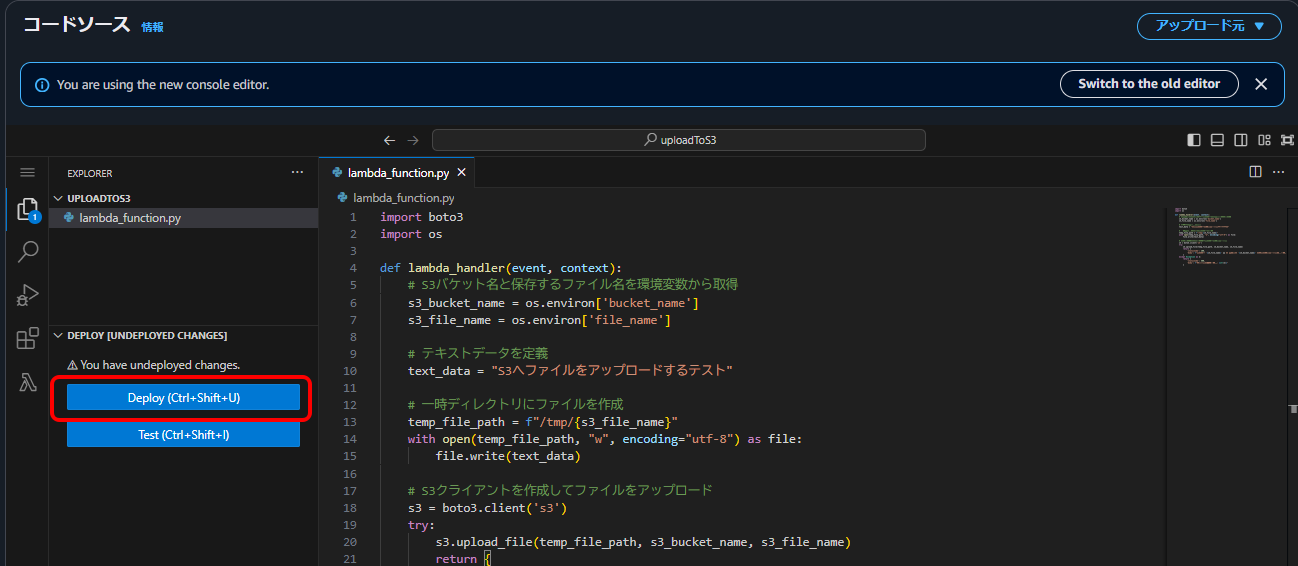Open the Run and Debug view

click(x=28, y=295)
